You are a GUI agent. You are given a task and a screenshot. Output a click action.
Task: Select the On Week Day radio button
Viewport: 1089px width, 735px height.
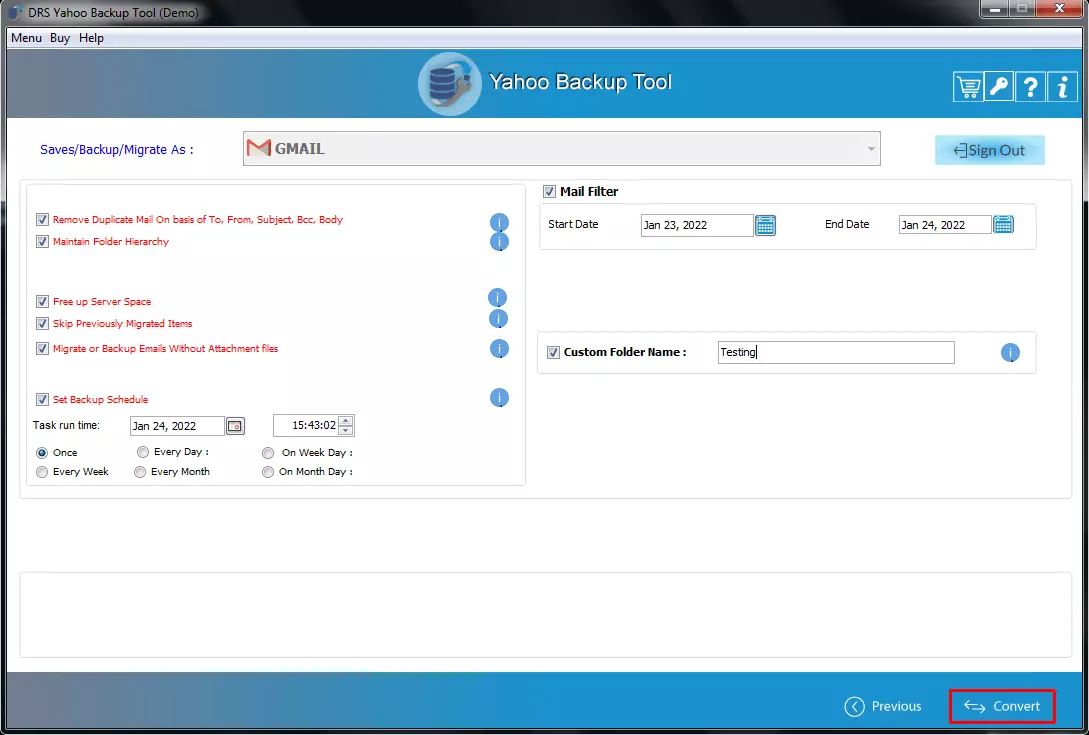point(267,453)
